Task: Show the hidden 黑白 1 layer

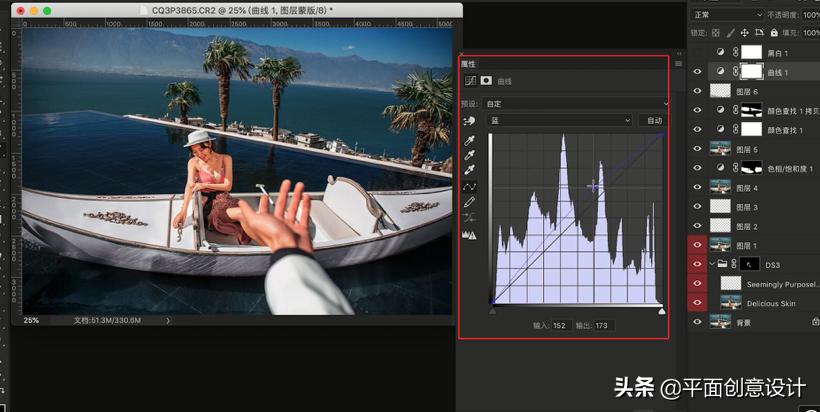Action: 697,52
